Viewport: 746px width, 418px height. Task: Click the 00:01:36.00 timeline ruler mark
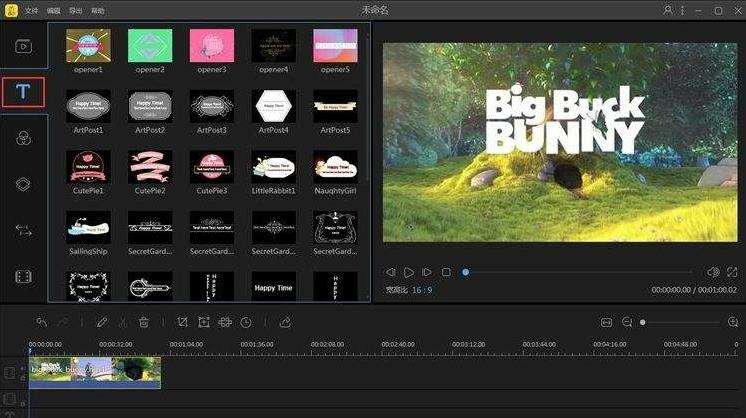click(x=257, y=344)
